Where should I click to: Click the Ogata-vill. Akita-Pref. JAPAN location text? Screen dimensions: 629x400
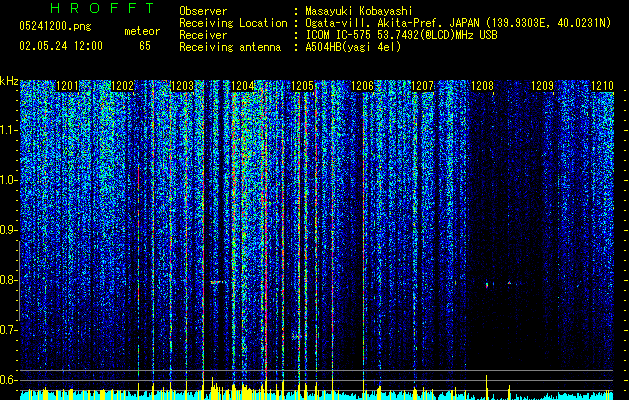point(458,23)
